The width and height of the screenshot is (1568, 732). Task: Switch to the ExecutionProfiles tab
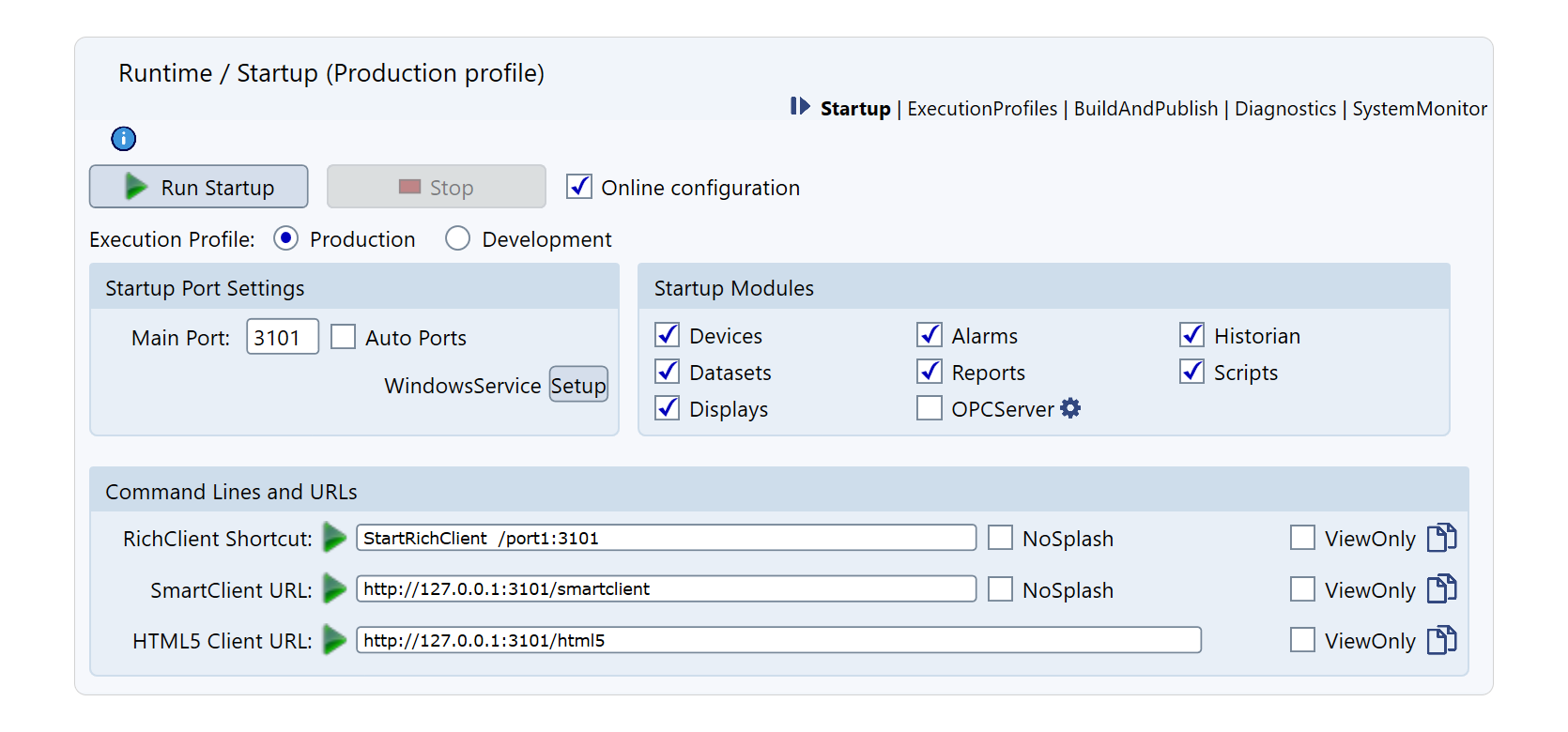point(982,109)
